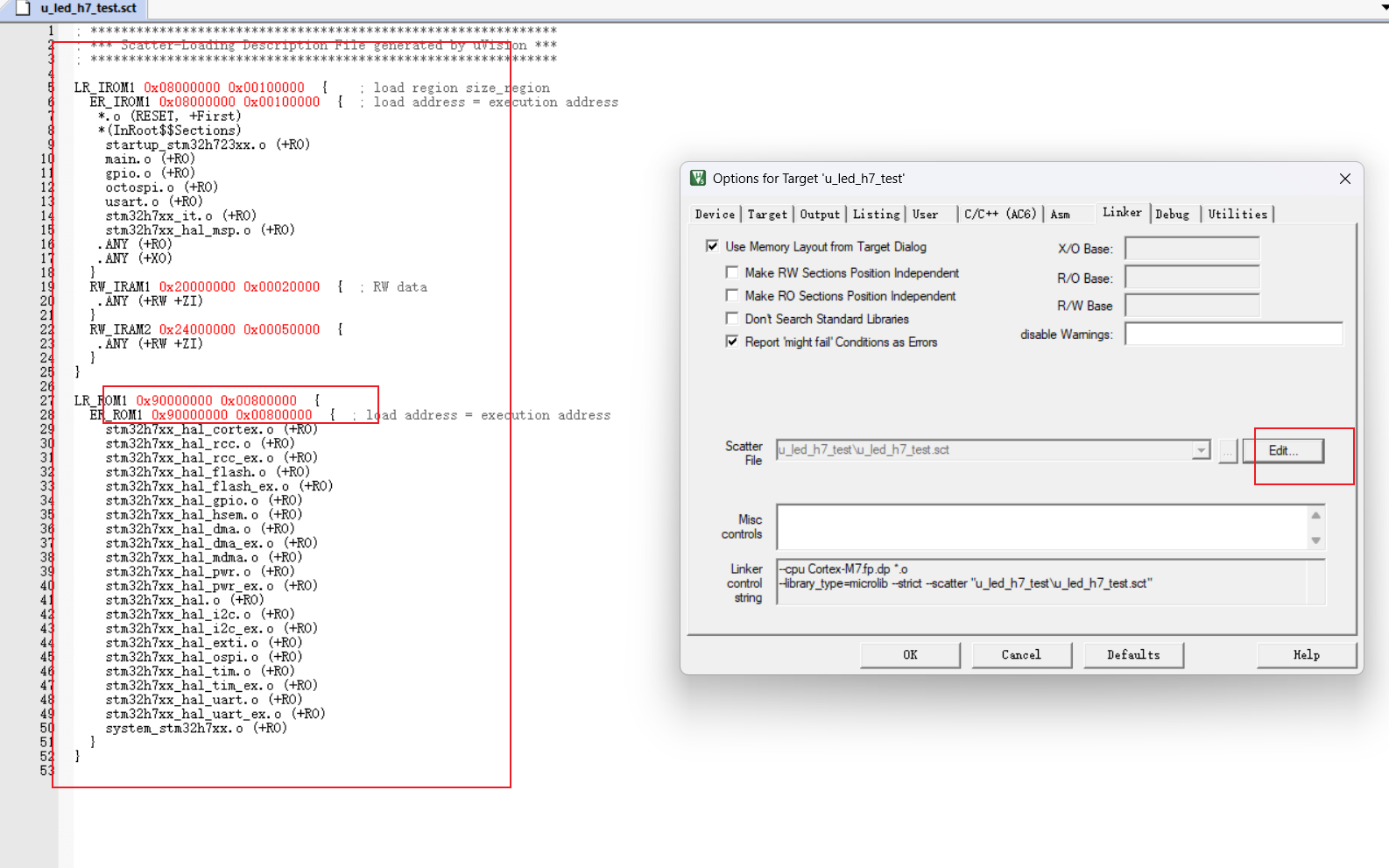This screenshot has width=1389, height=868.
Task: Click the "LR_ROM1 0x90000000 0x00800000" line
Action: point(186,400)
